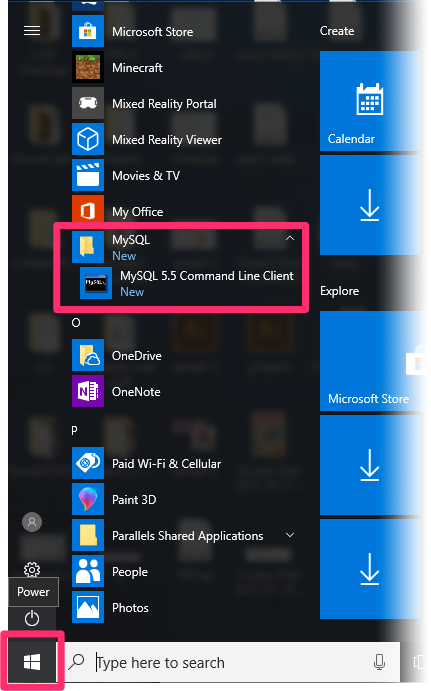
Task: Select the letter P section header
Action: tap(74, 430)
